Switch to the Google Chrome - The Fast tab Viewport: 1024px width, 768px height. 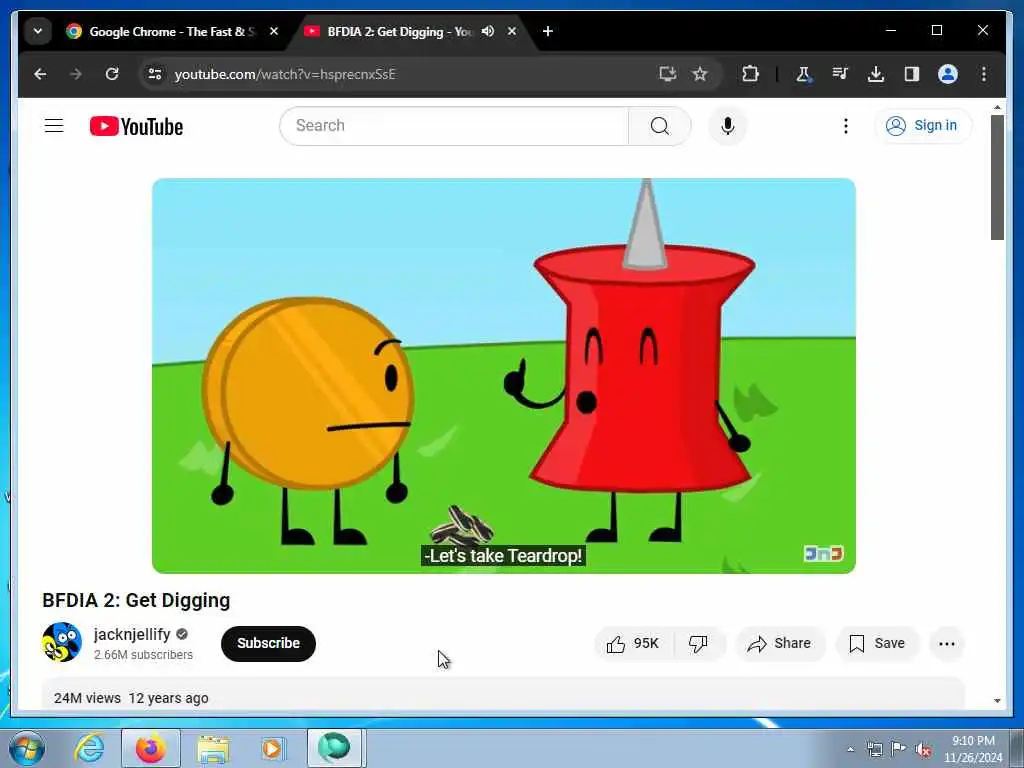172,31
